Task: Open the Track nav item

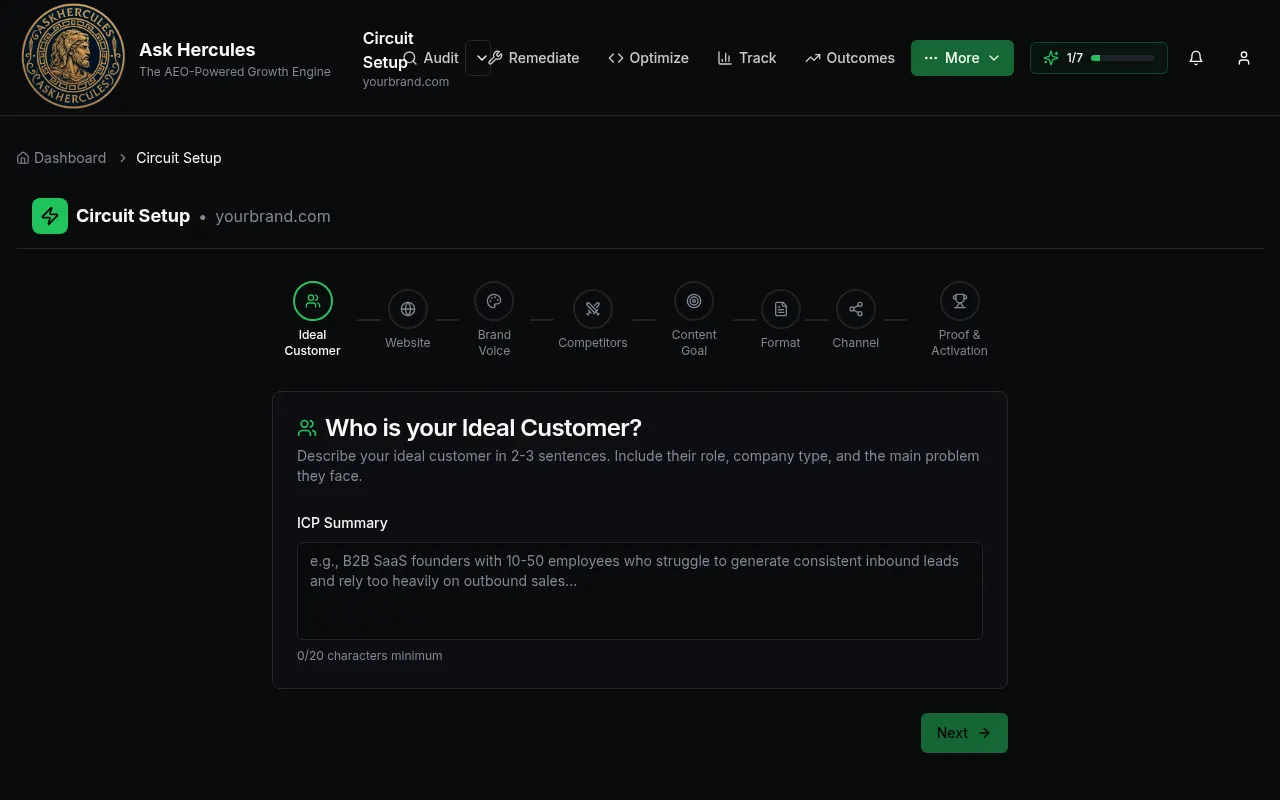Action: point(747,58)
